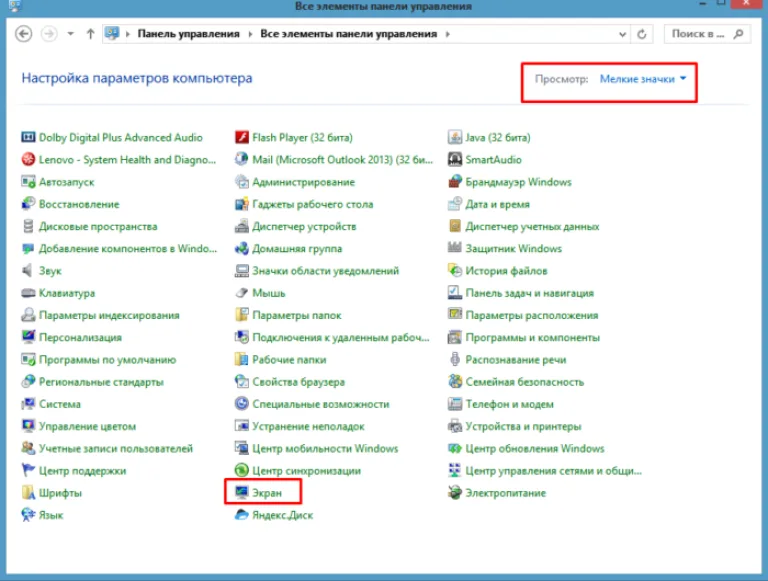Open Рабочие папки
The width and height of the screenshot is (768, 581).
[x=289, y=360]
